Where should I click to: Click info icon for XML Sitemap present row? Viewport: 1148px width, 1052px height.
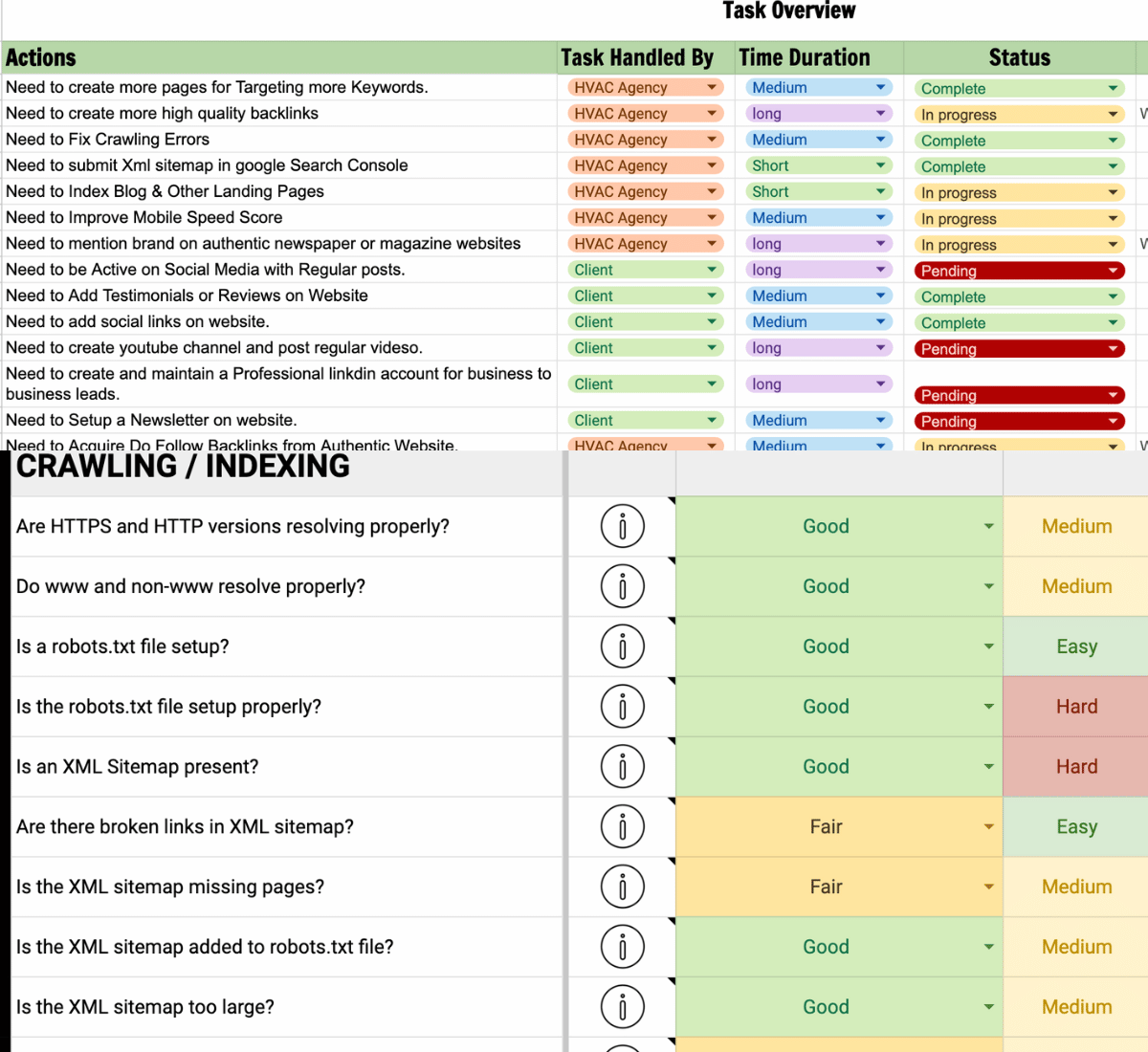point(623,767)
